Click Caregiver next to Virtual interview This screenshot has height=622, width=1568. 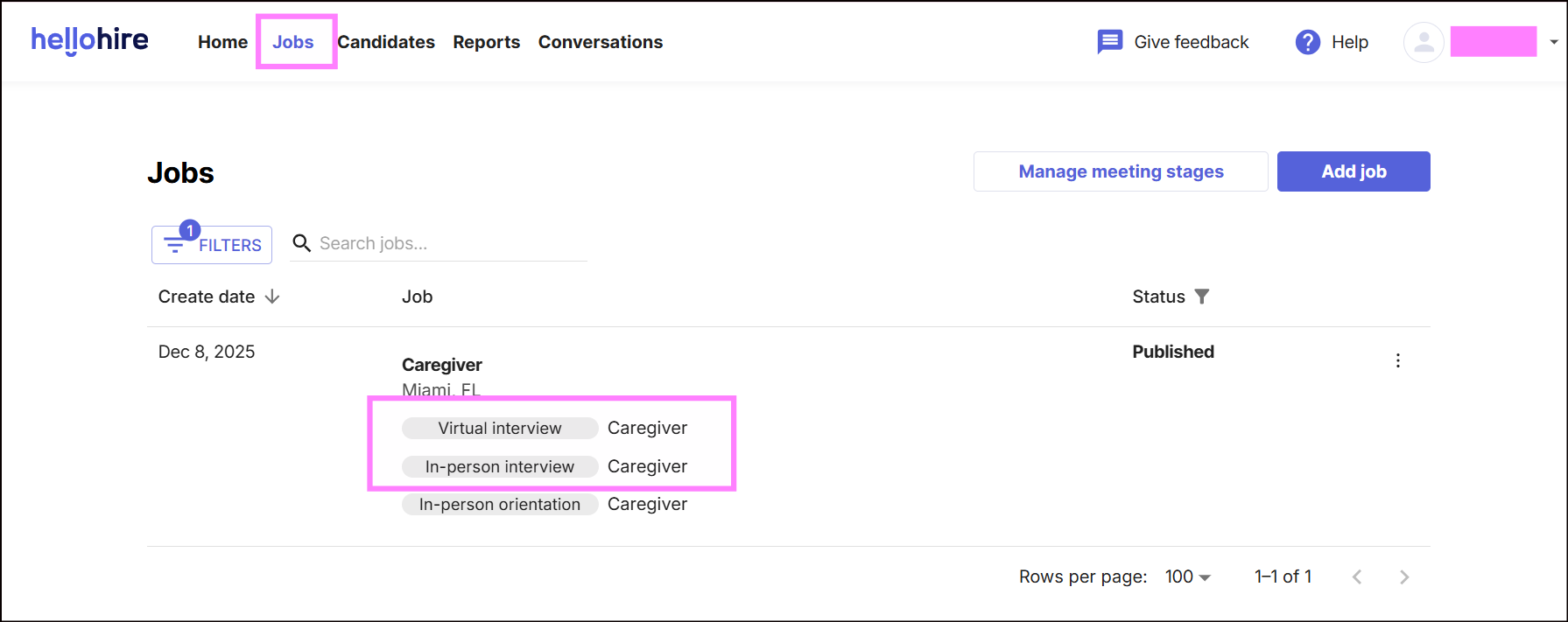(x=647, y=428)
